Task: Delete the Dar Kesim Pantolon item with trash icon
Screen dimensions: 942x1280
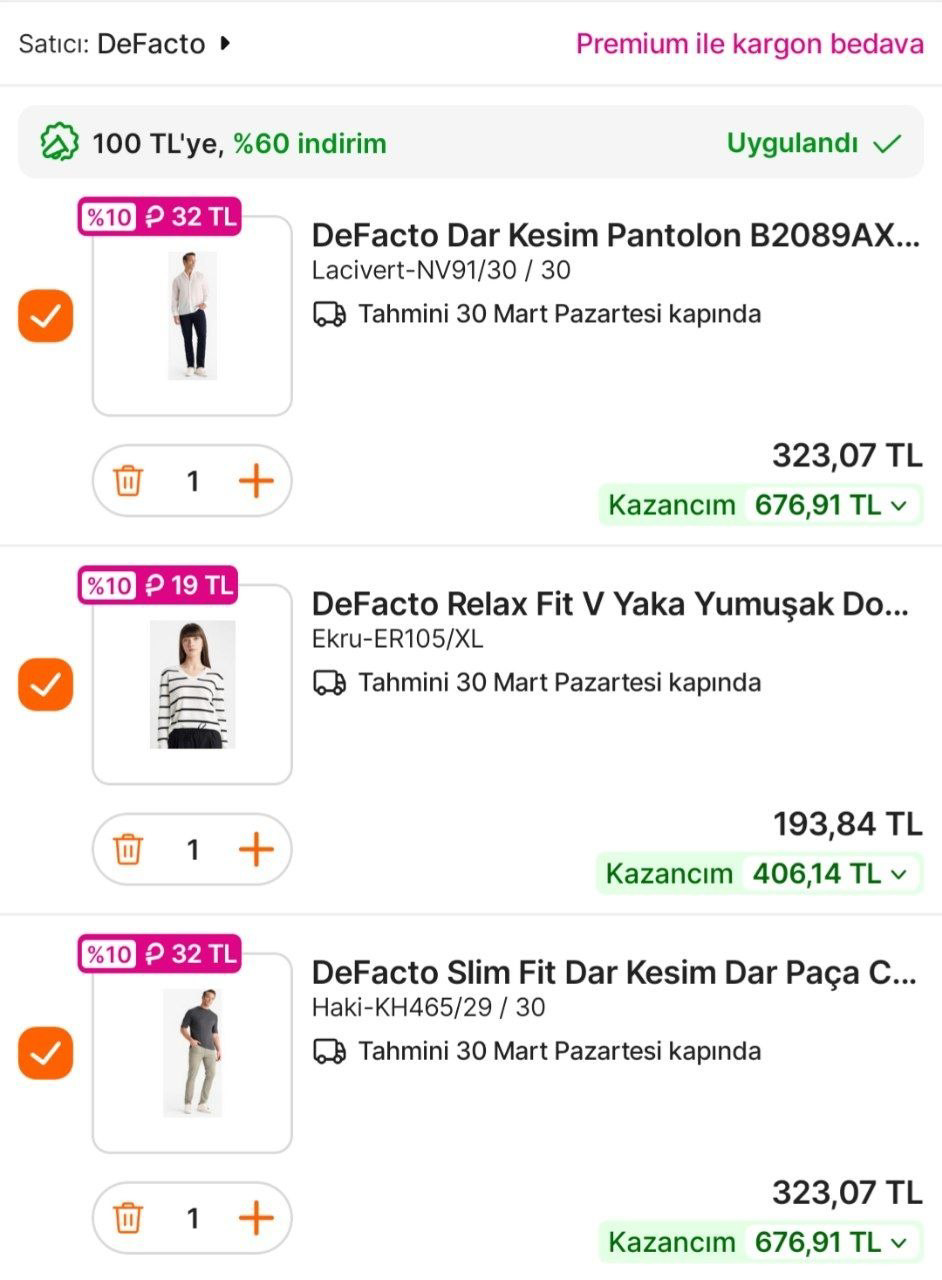Action: (128, 481)
